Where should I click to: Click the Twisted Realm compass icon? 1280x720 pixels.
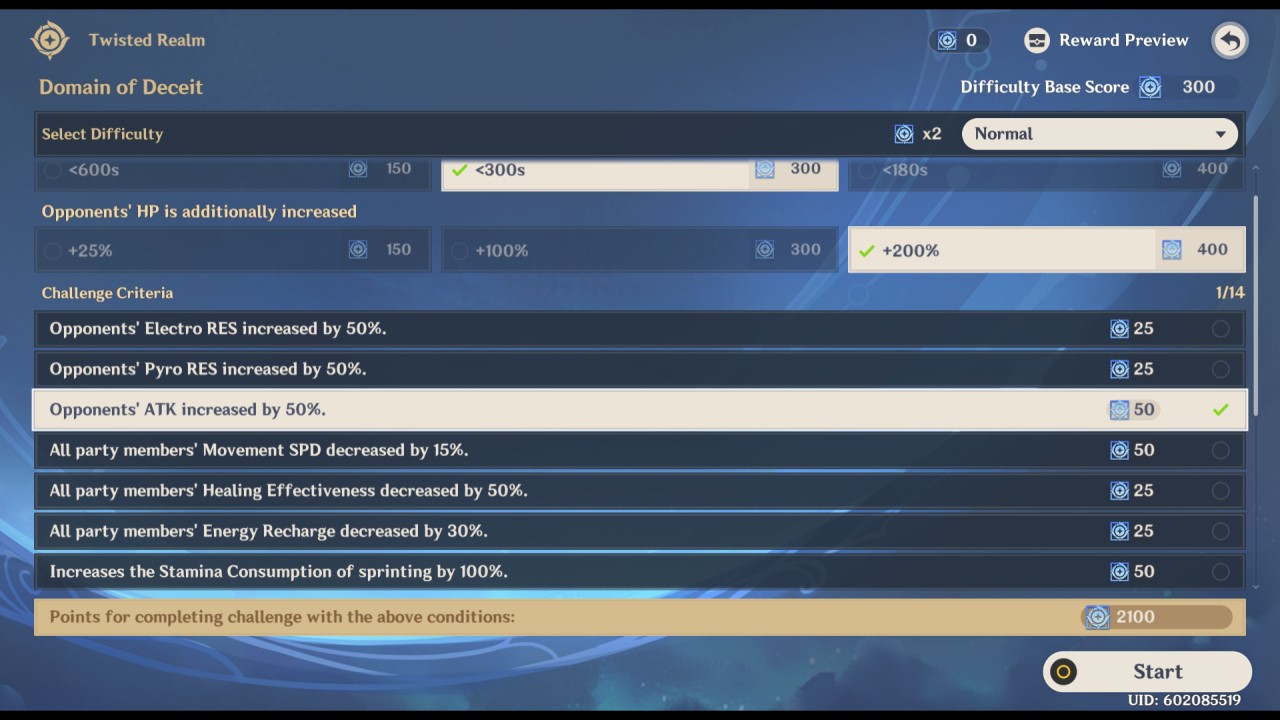click(49, 40)
